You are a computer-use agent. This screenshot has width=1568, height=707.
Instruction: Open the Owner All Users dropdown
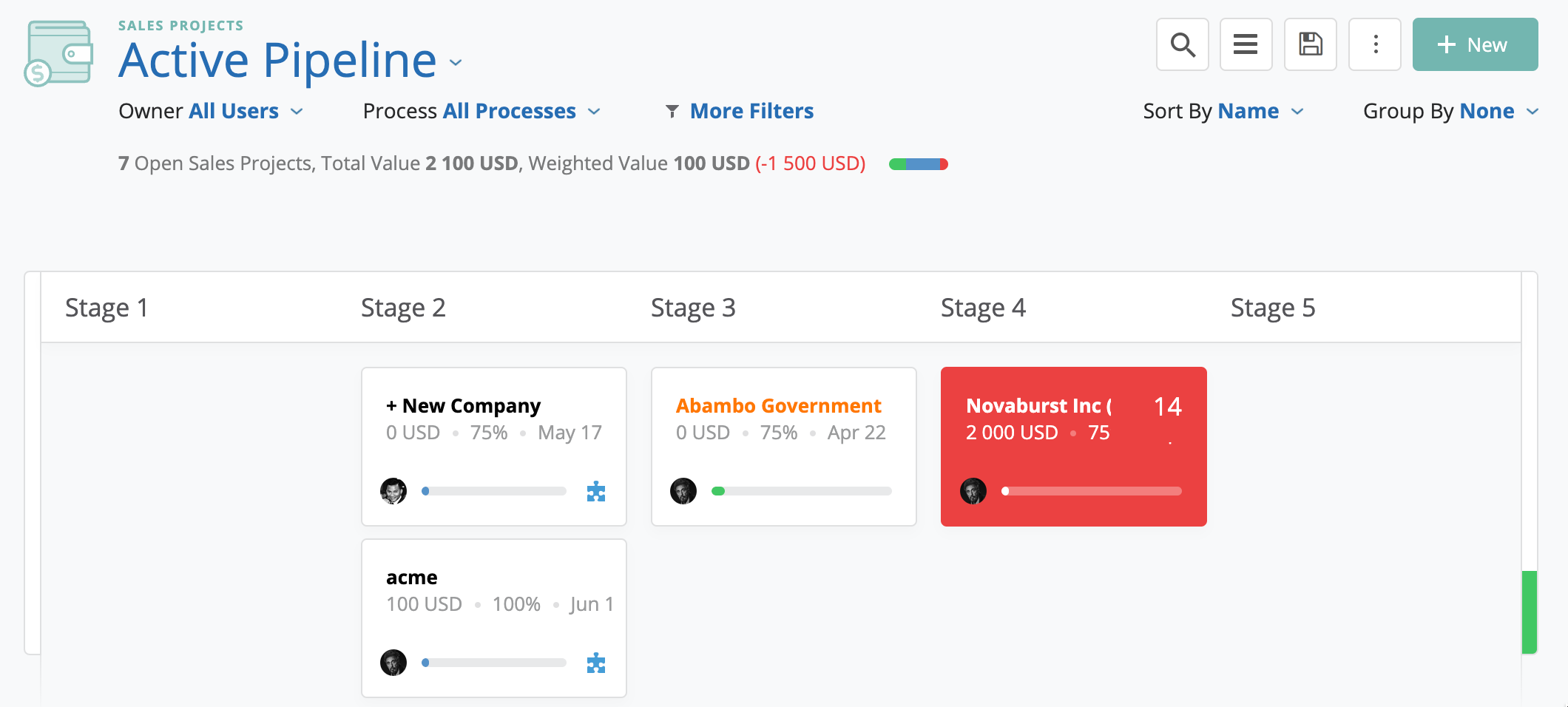tap(211, 111)
